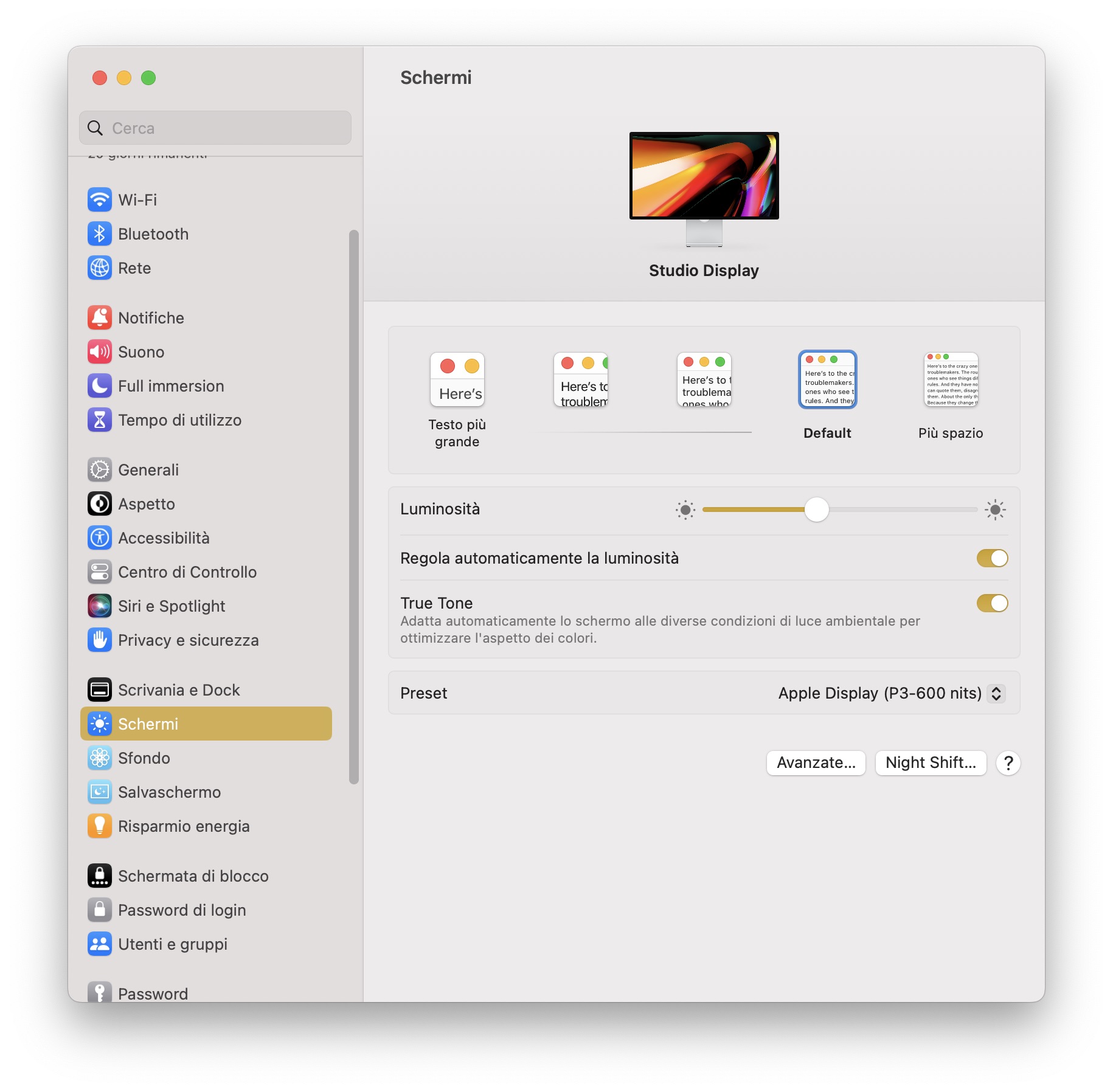Click the Bluetooth icon in the sidebar
The height and width of the screenshot is (1092, 1113).
99,233
